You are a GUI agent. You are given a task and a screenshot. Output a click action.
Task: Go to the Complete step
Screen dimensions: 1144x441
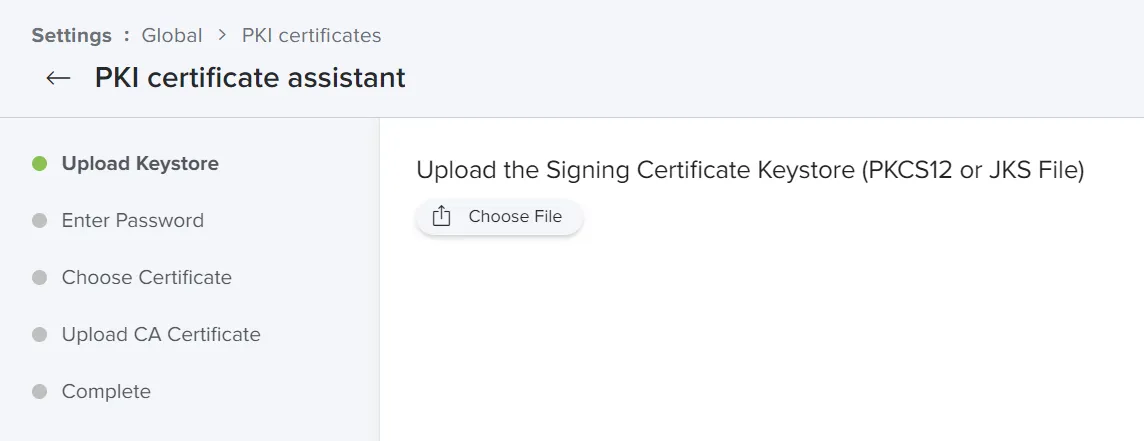[107, 391]
